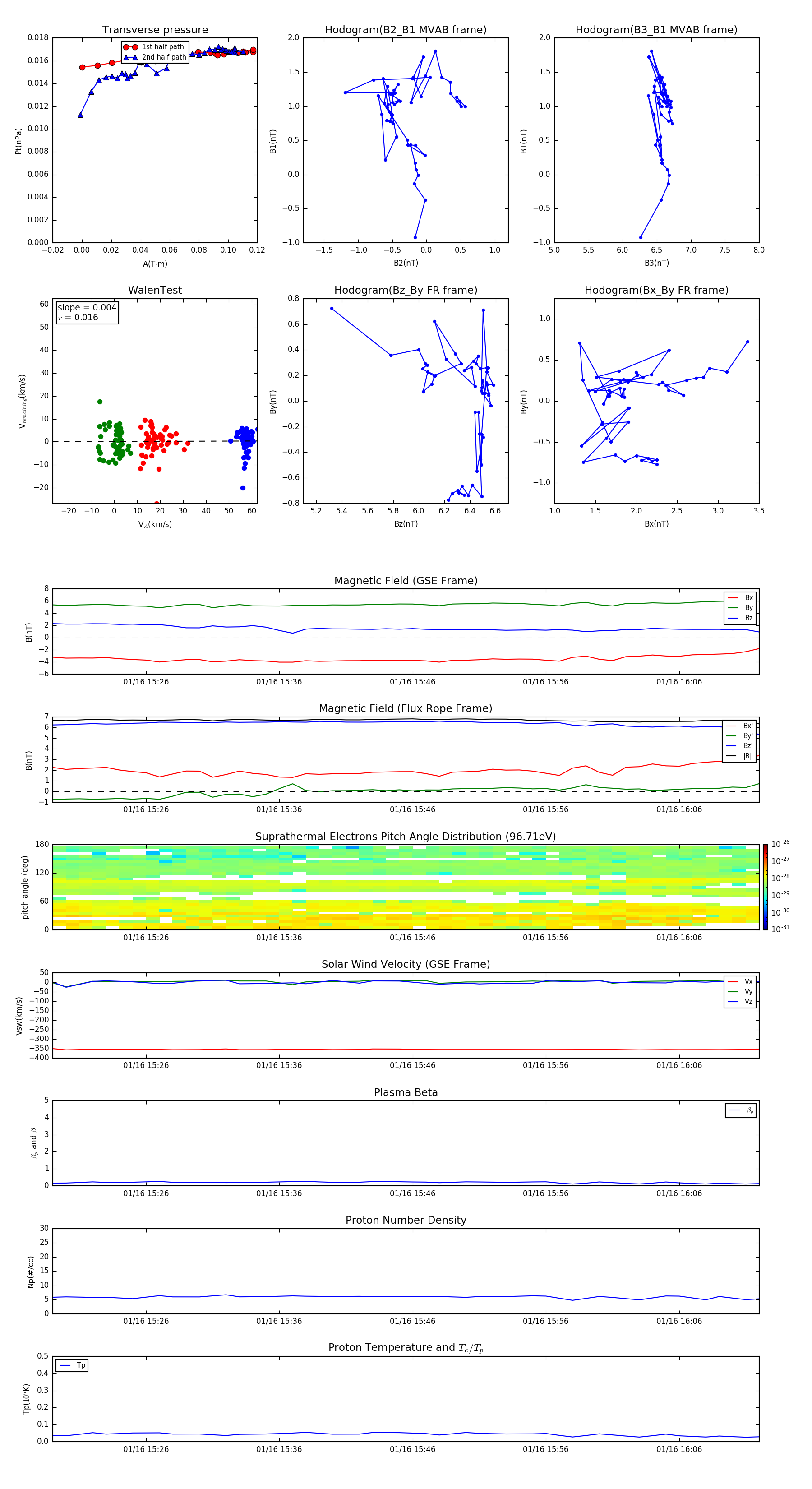The image size is (812, 1489).
Task: Click the "A(T·m)" x-axis label
Action: click(155, 264)
